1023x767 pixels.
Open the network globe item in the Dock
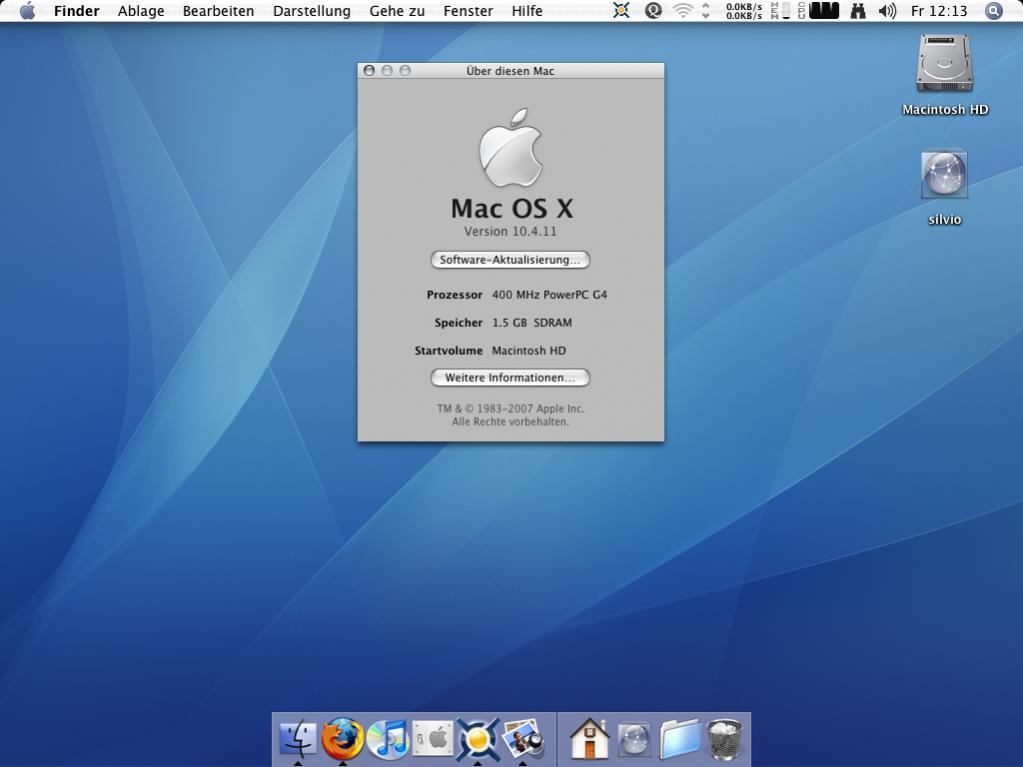click(634, 740)
